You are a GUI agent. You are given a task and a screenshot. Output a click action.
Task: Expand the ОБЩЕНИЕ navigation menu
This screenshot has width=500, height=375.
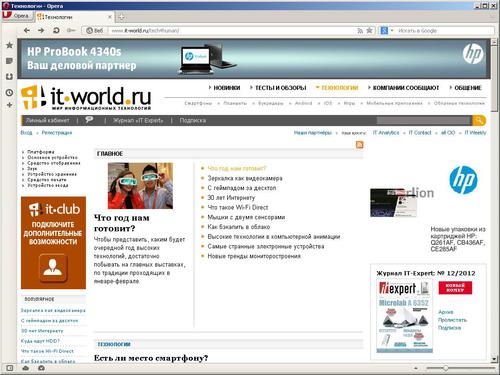pyautogui.click(x=465, y=88)
